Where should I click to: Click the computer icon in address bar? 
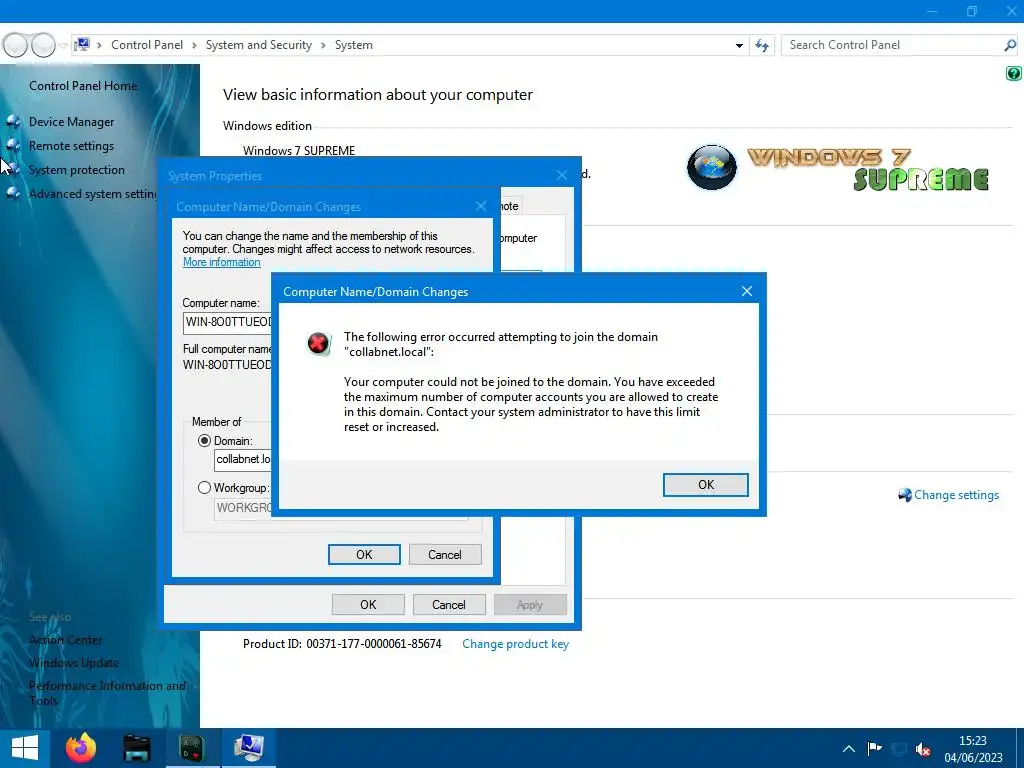82,44
